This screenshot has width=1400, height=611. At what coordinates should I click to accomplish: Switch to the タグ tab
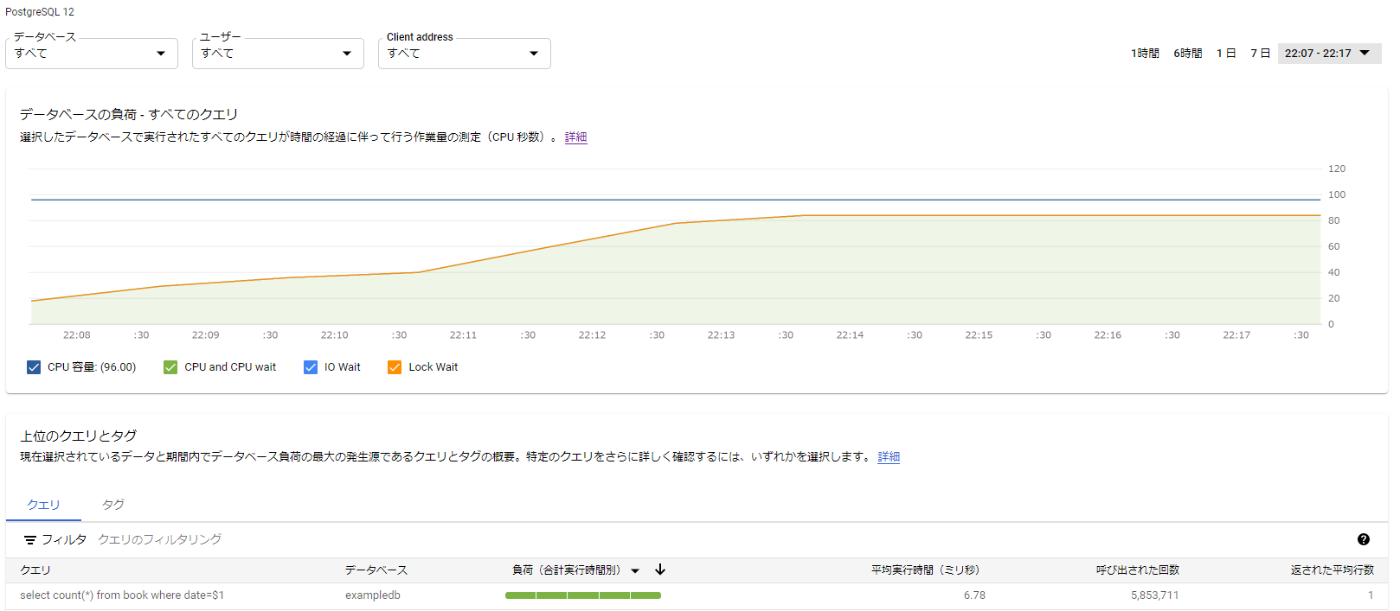113,505
